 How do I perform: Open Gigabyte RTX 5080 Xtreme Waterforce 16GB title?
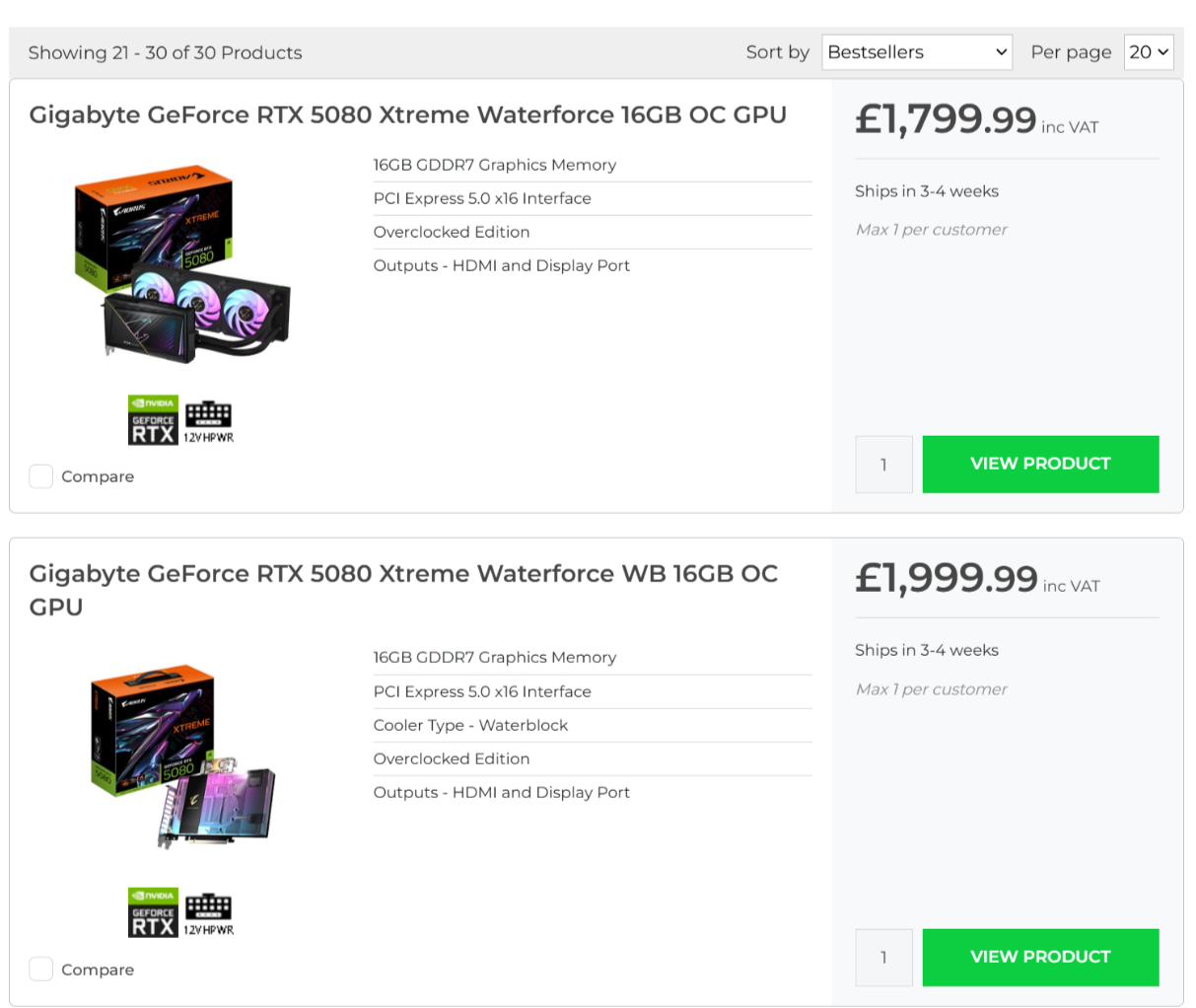(407, 115)
